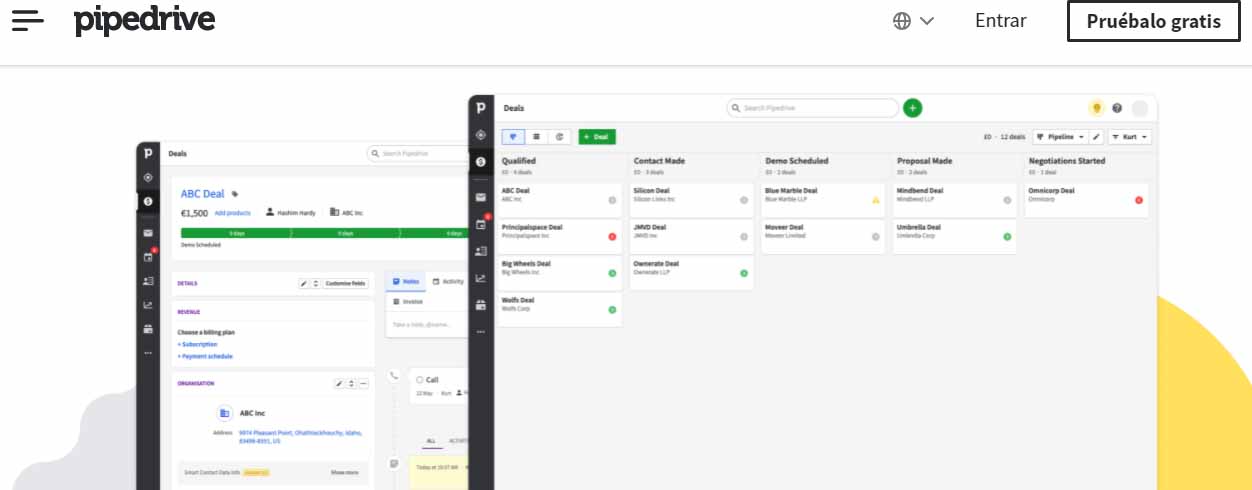Click the P logo in deal detail window sidebar
1252x490 pixels.
pyautogui.click(x=148, y=153)
